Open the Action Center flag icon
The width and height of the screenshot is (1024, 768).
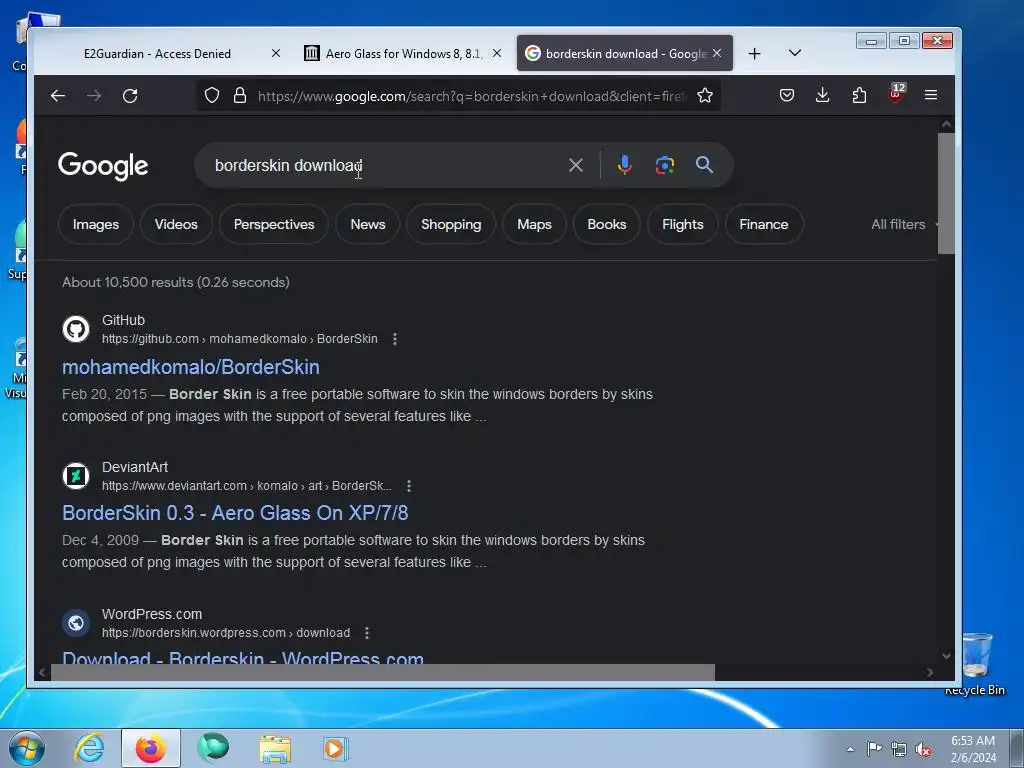(874, 748)
